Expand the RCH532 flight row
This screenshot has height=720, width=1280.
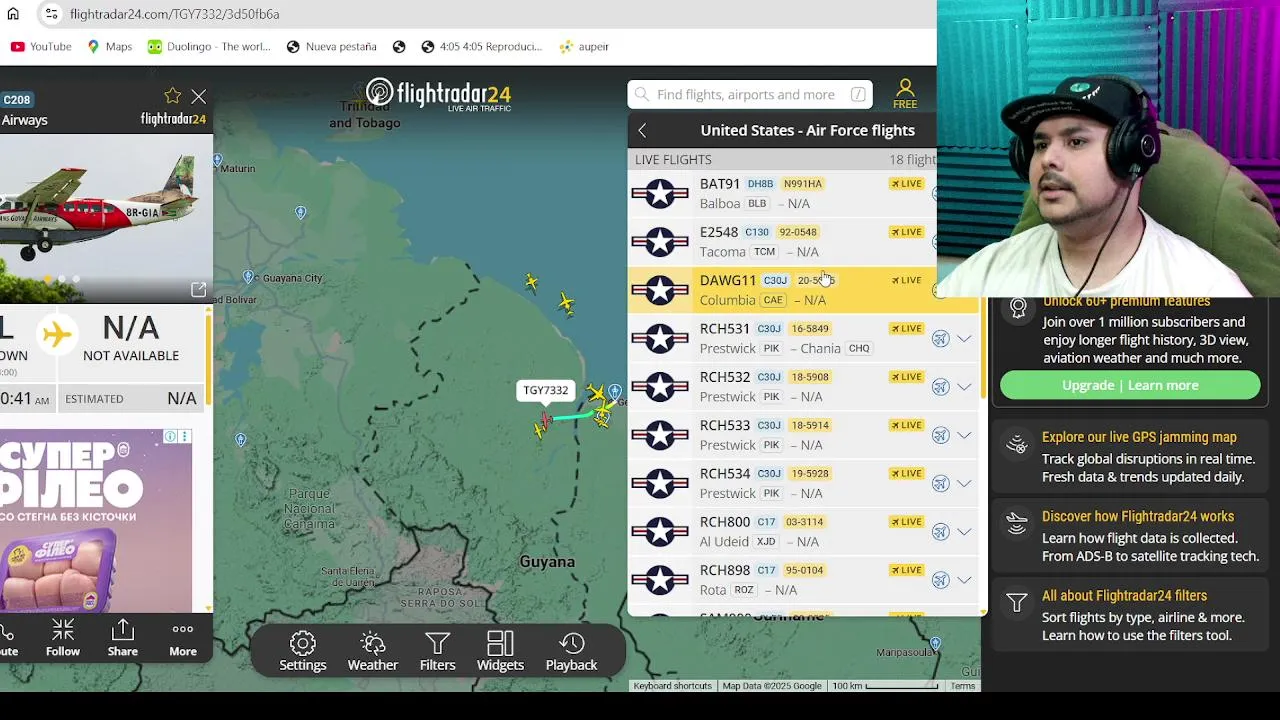(x=964, y=387)
